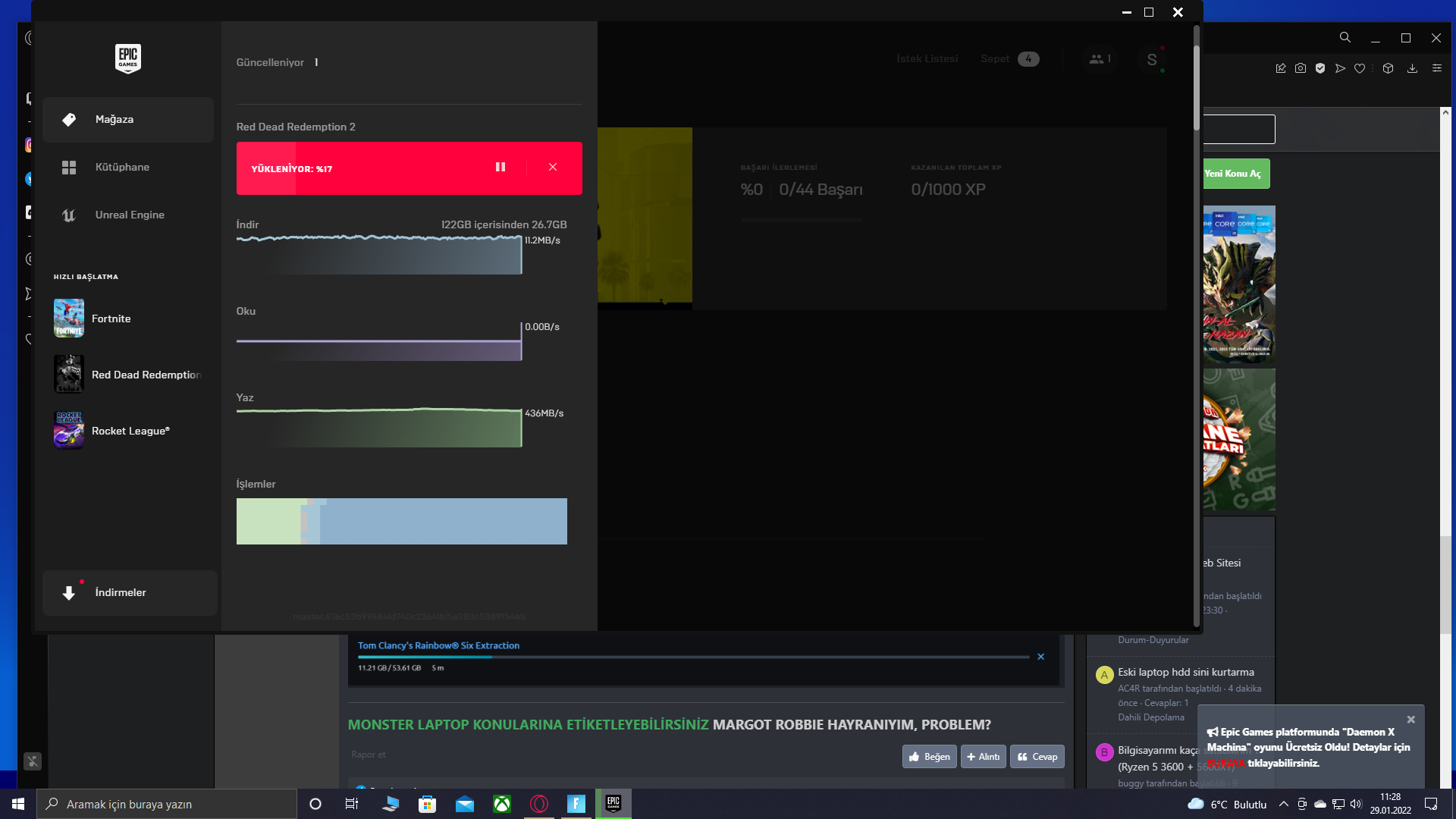
Task: Click the friends icon in header
Action: point(1100,59)
